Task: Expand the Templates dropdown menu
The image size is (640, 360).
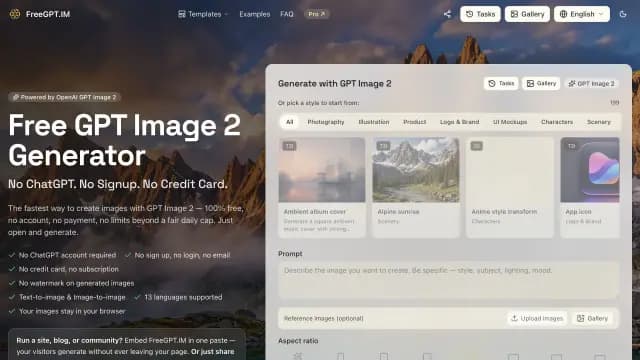Action: pos(203,14)
